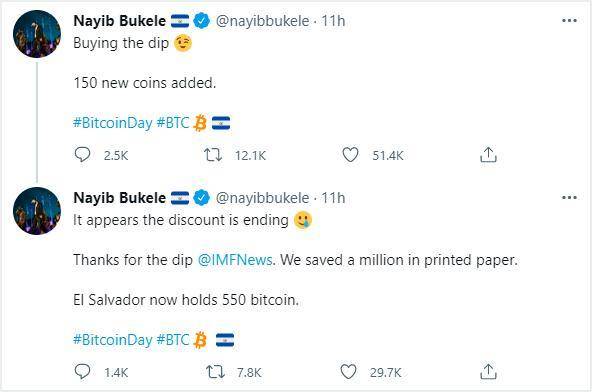592x392 pixels.
Task: Click the @nayibbukele handle on second tweet
Action: (x=262, y=198)
